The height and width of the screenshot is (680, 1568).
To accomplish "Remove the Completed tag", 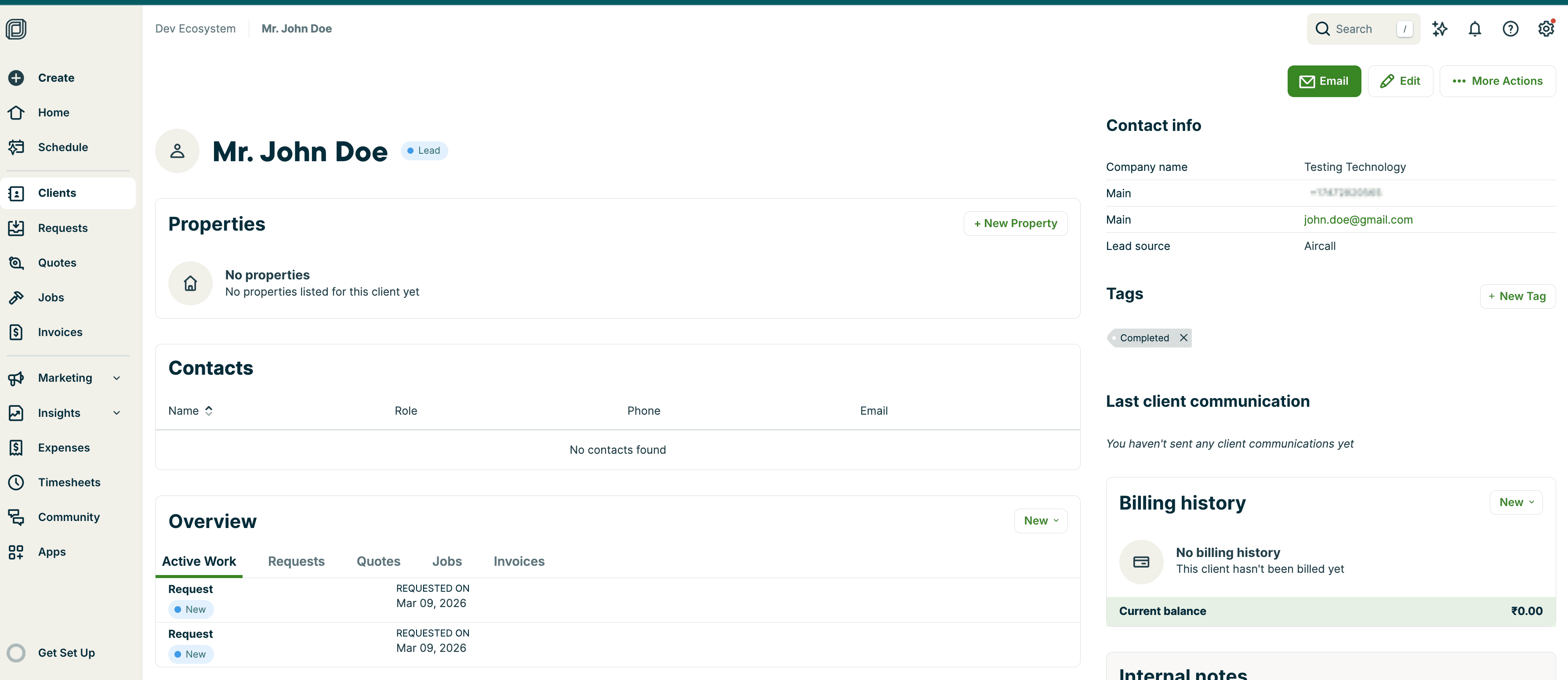I will tap(1184, 337).
